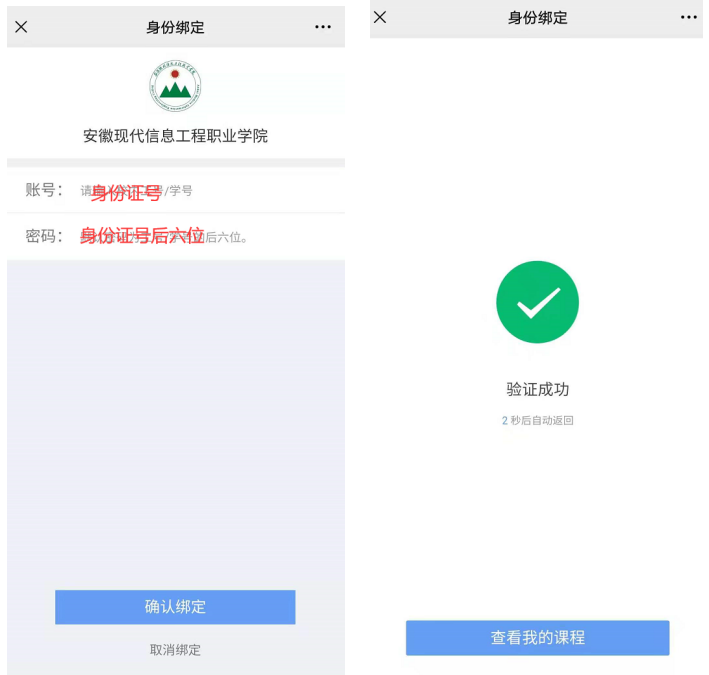Click the 确认绑定 confirm button

click(x=175, y=607)
